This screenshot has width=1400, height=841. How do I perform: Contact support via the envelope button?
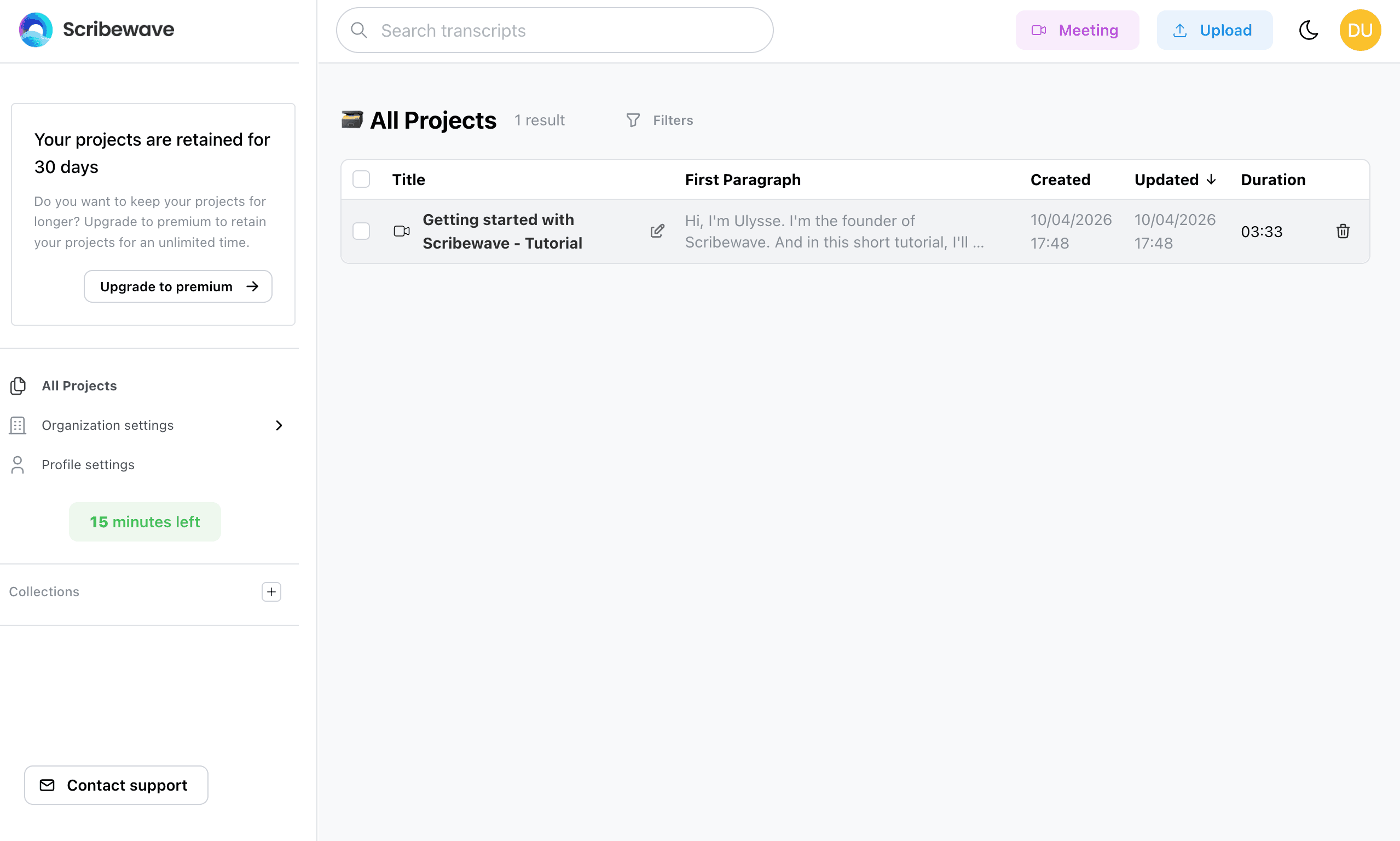[x=115, y=785]
